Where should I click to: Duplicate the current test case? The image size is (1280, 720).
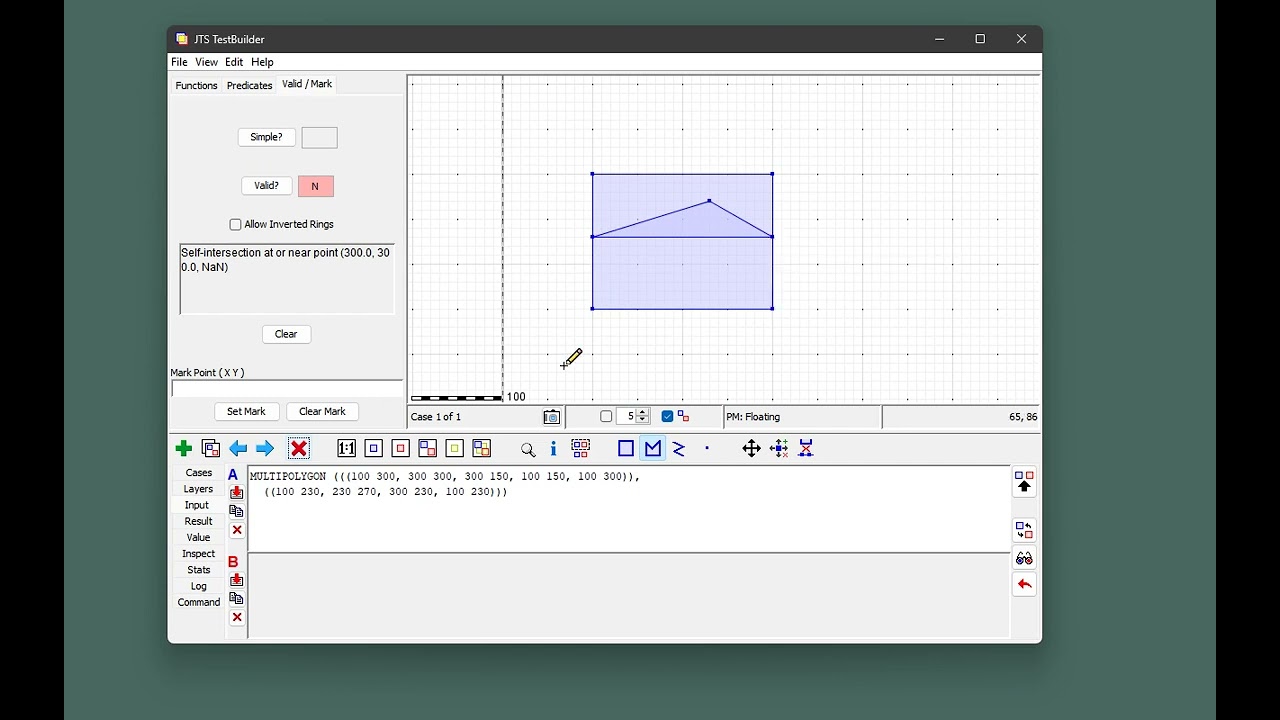210,449
